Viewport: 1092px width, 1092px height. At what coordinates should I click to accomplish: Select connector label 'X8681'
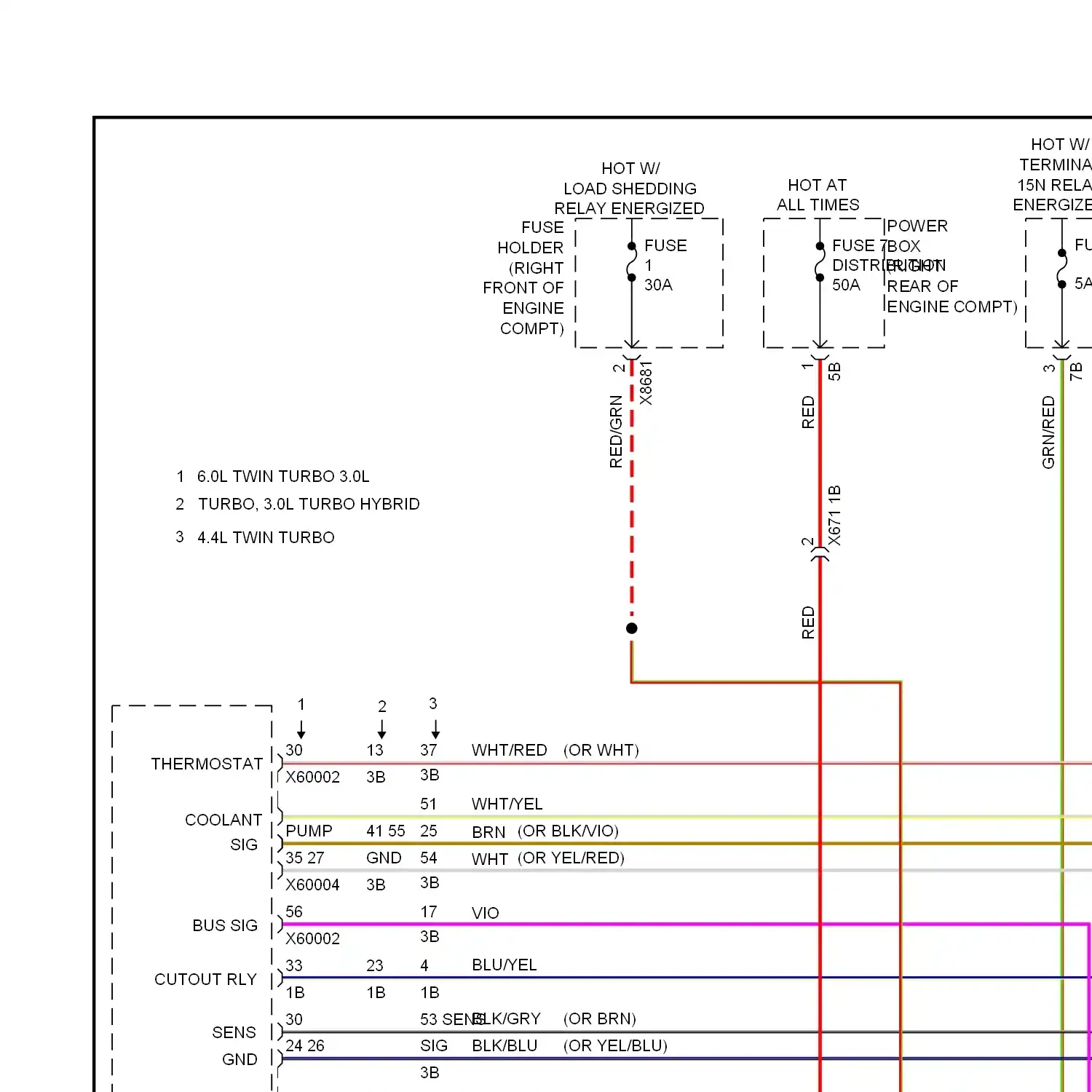(646, 383)
